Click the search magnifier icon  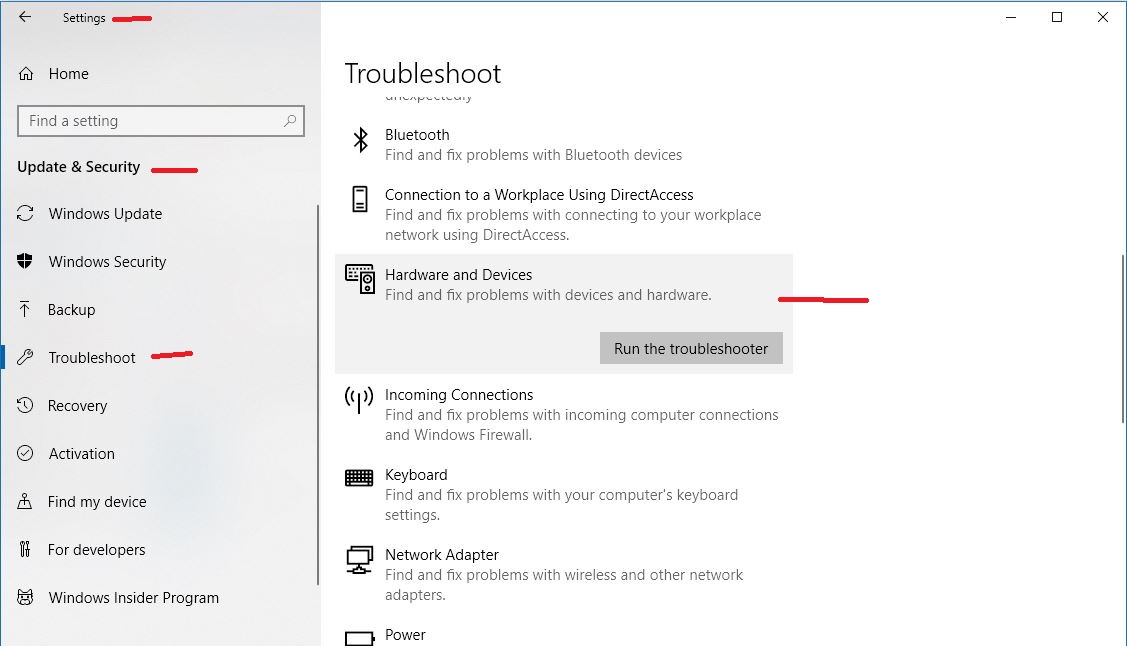290,121
